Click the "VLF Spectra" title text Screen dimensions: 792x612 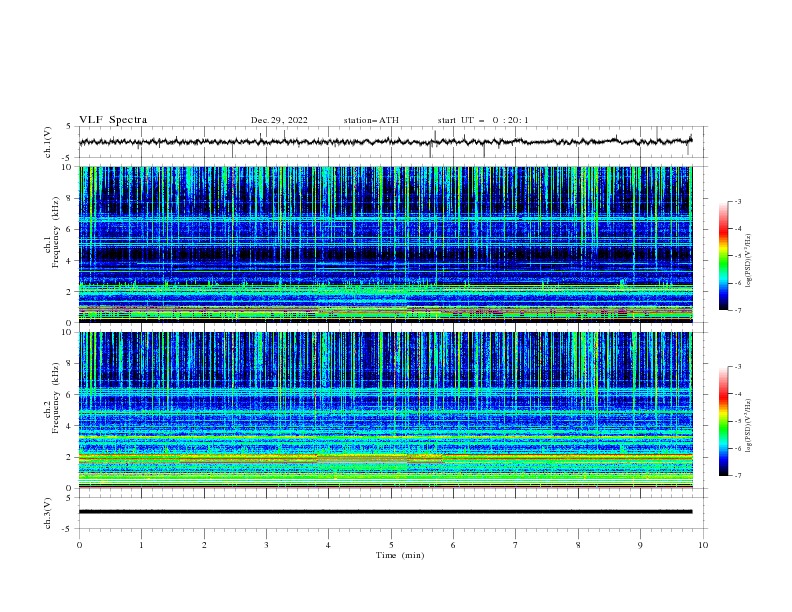(x=113, y=120)
